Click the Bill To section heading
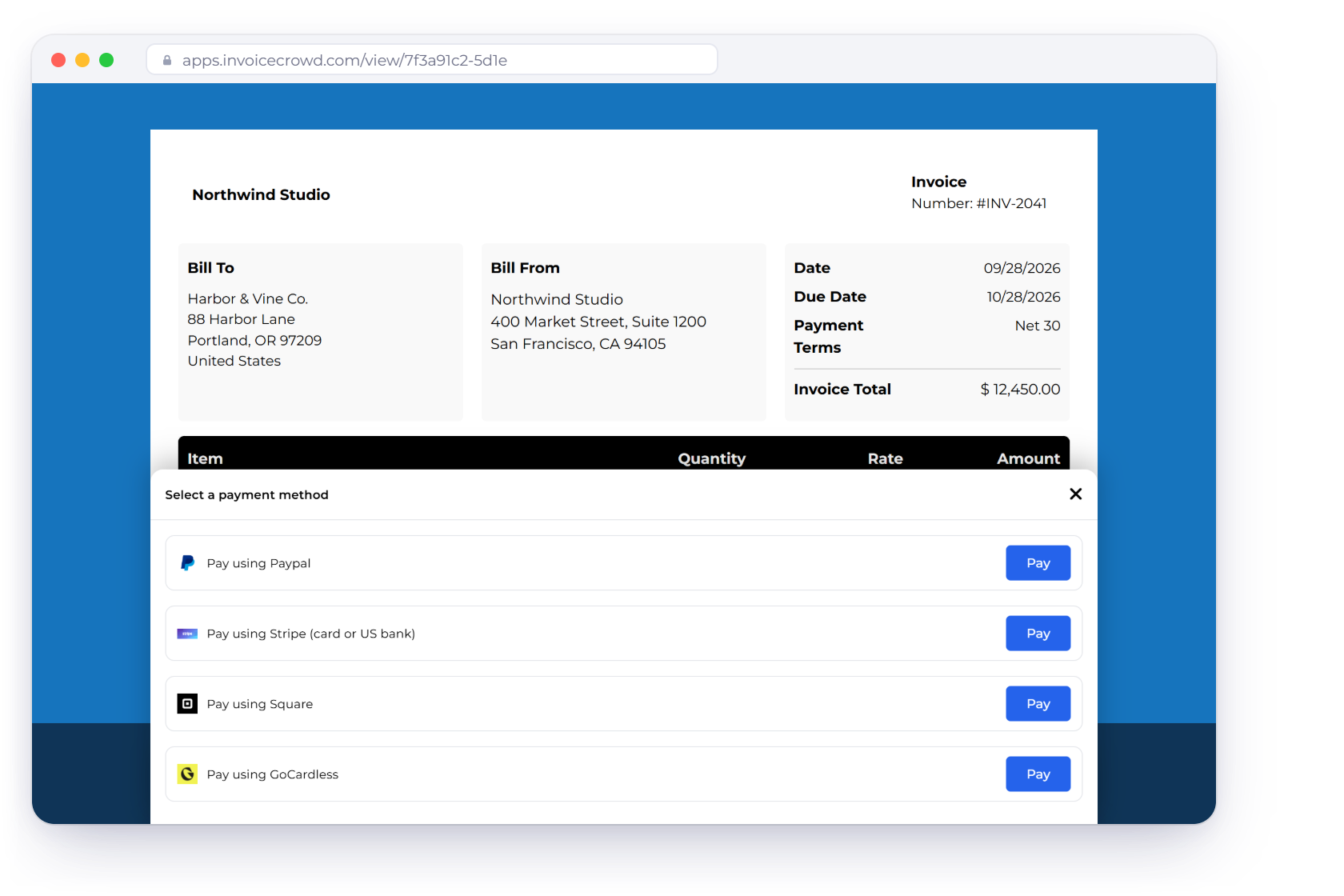 click(210, 268)
